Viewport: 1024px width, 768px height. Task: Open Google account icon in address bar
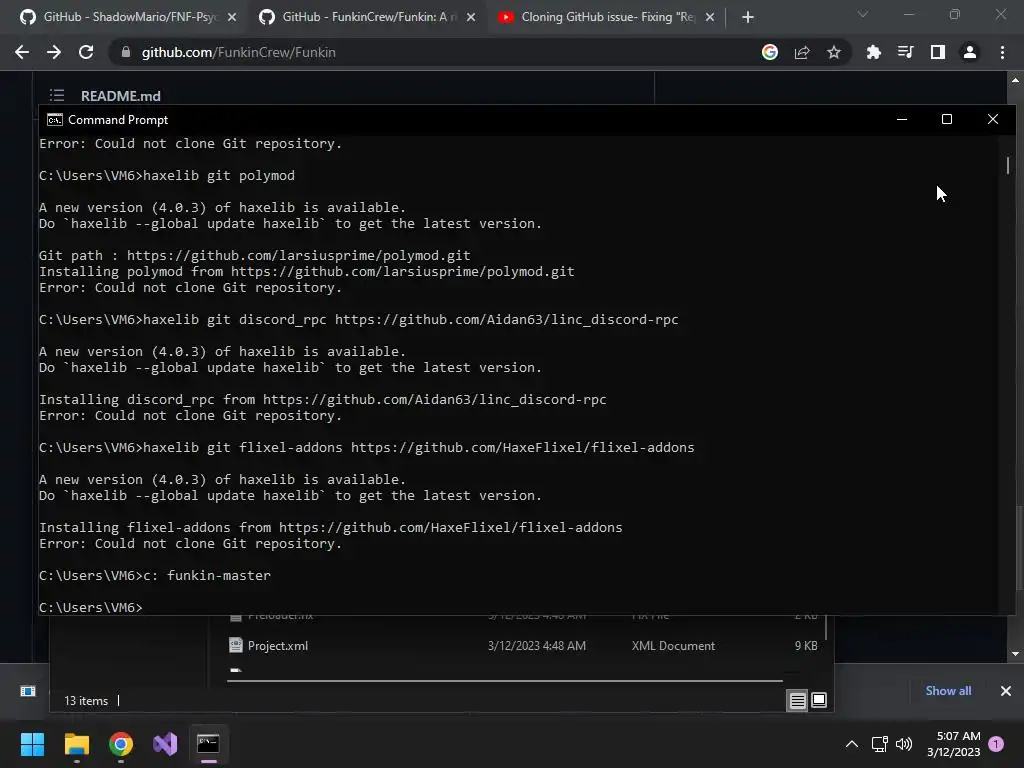770,52
